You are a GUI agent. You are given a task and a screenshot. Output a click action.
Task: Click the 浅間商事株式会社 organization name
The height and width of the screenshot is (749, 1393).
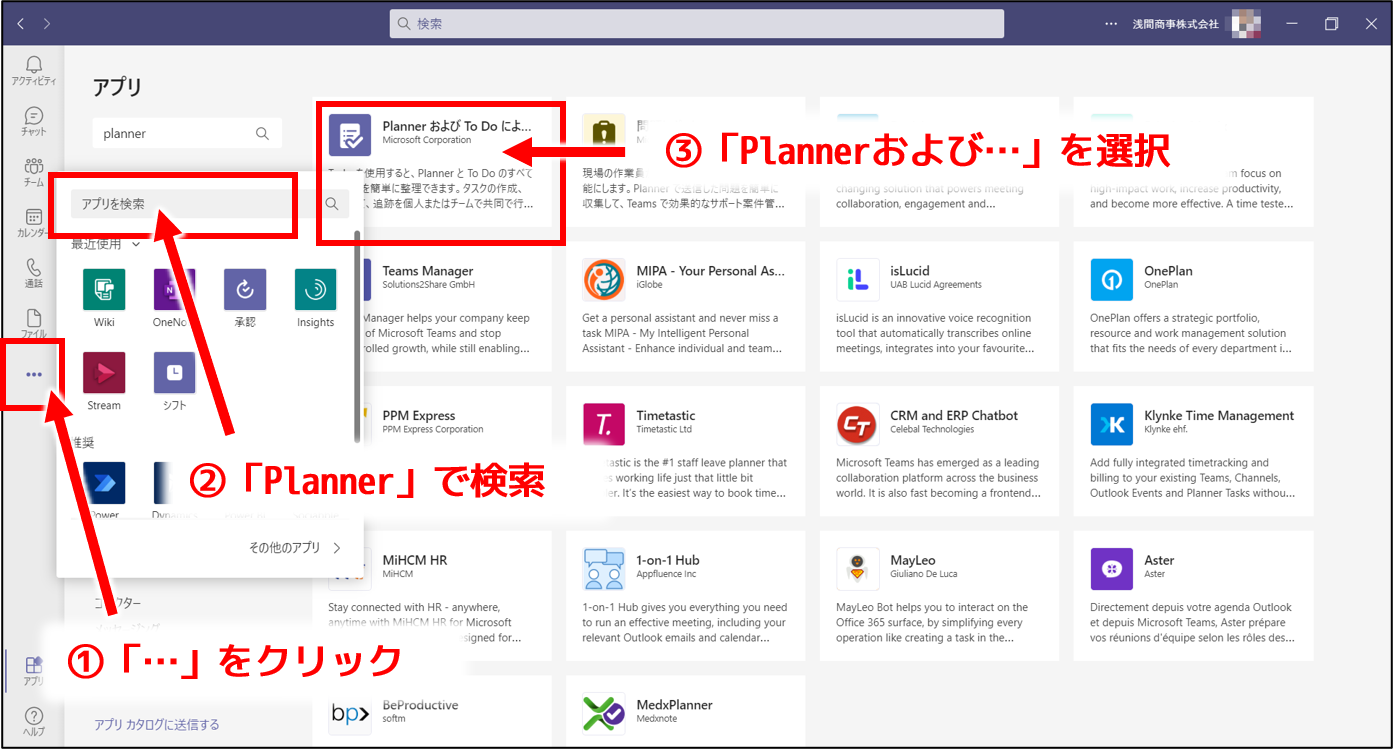pyautogui.click(x=1175, y=24)
